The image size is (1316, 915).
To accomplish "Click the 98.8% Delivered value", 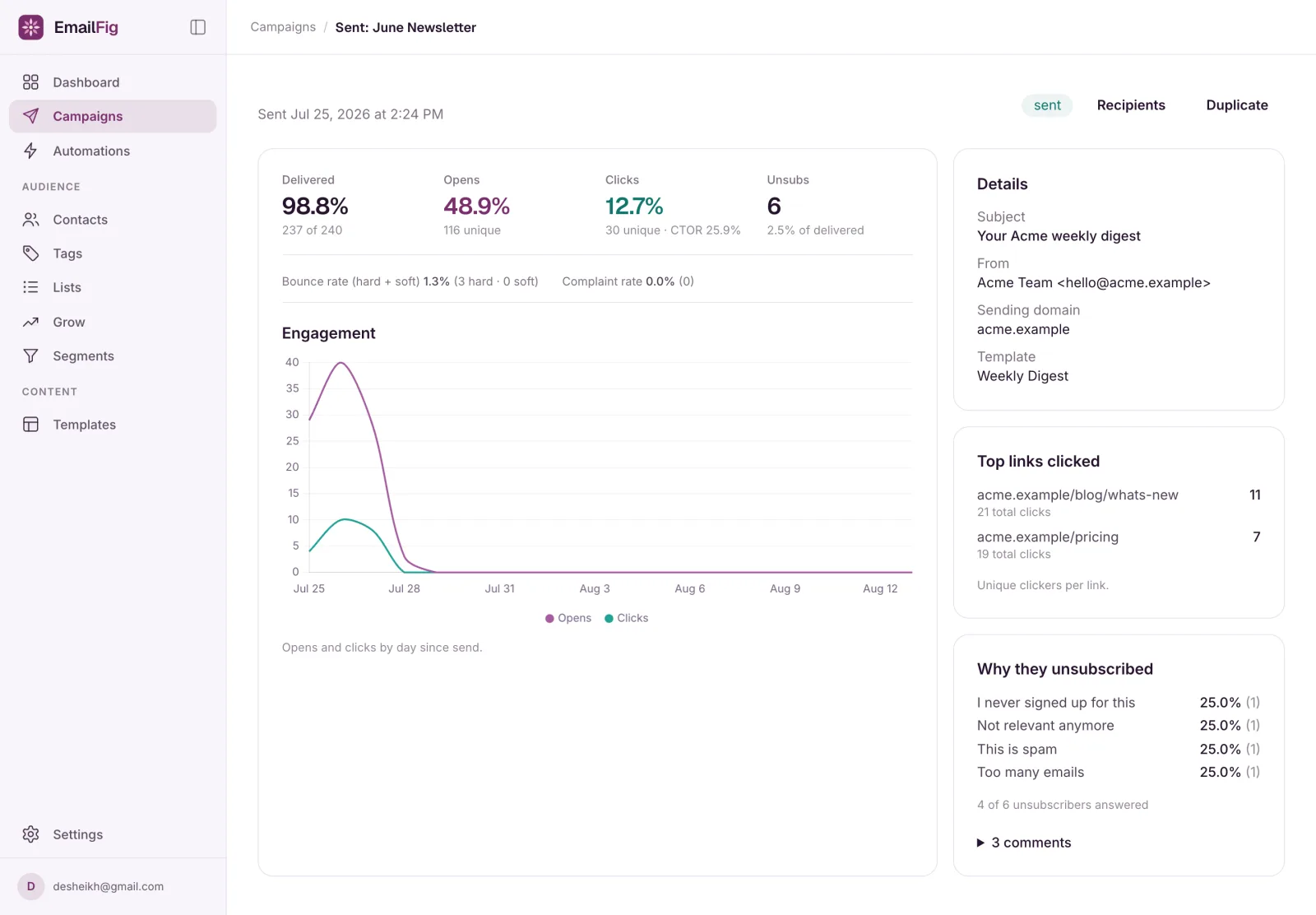I will (x=315, y=206).
